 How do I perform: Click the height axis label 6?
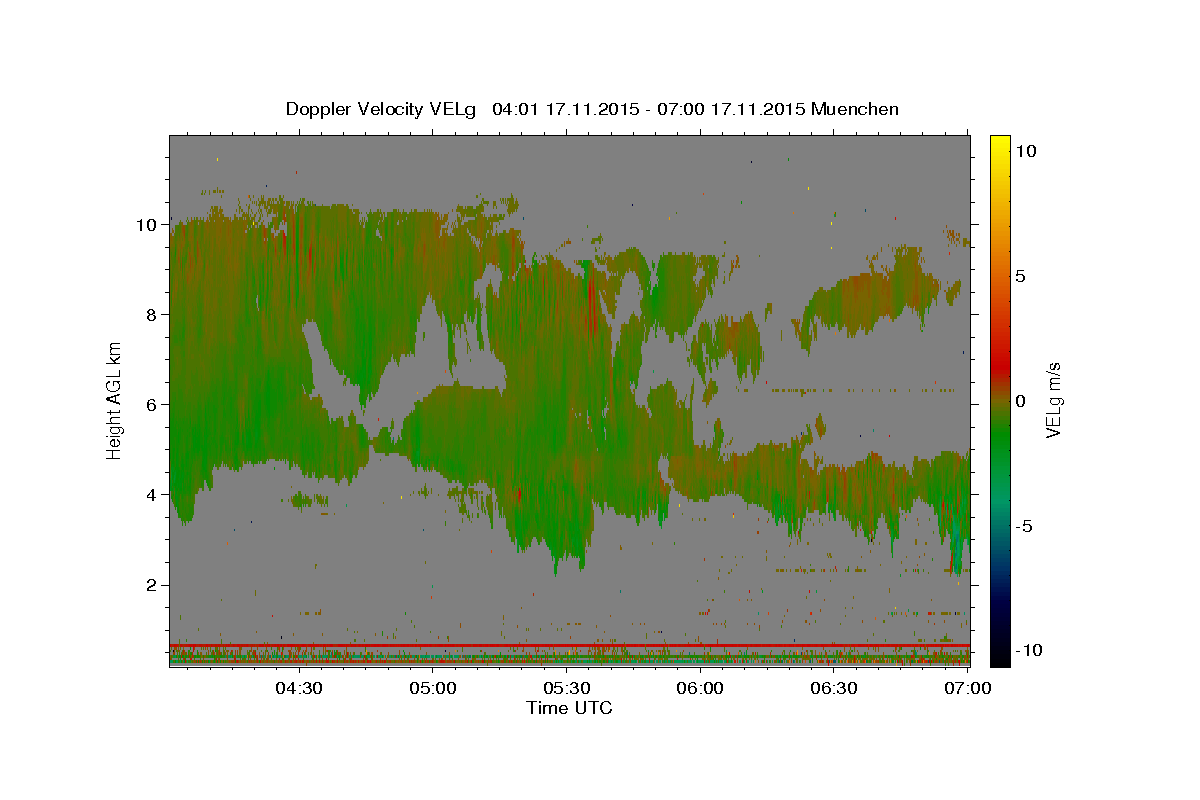(x=152, y=405)
